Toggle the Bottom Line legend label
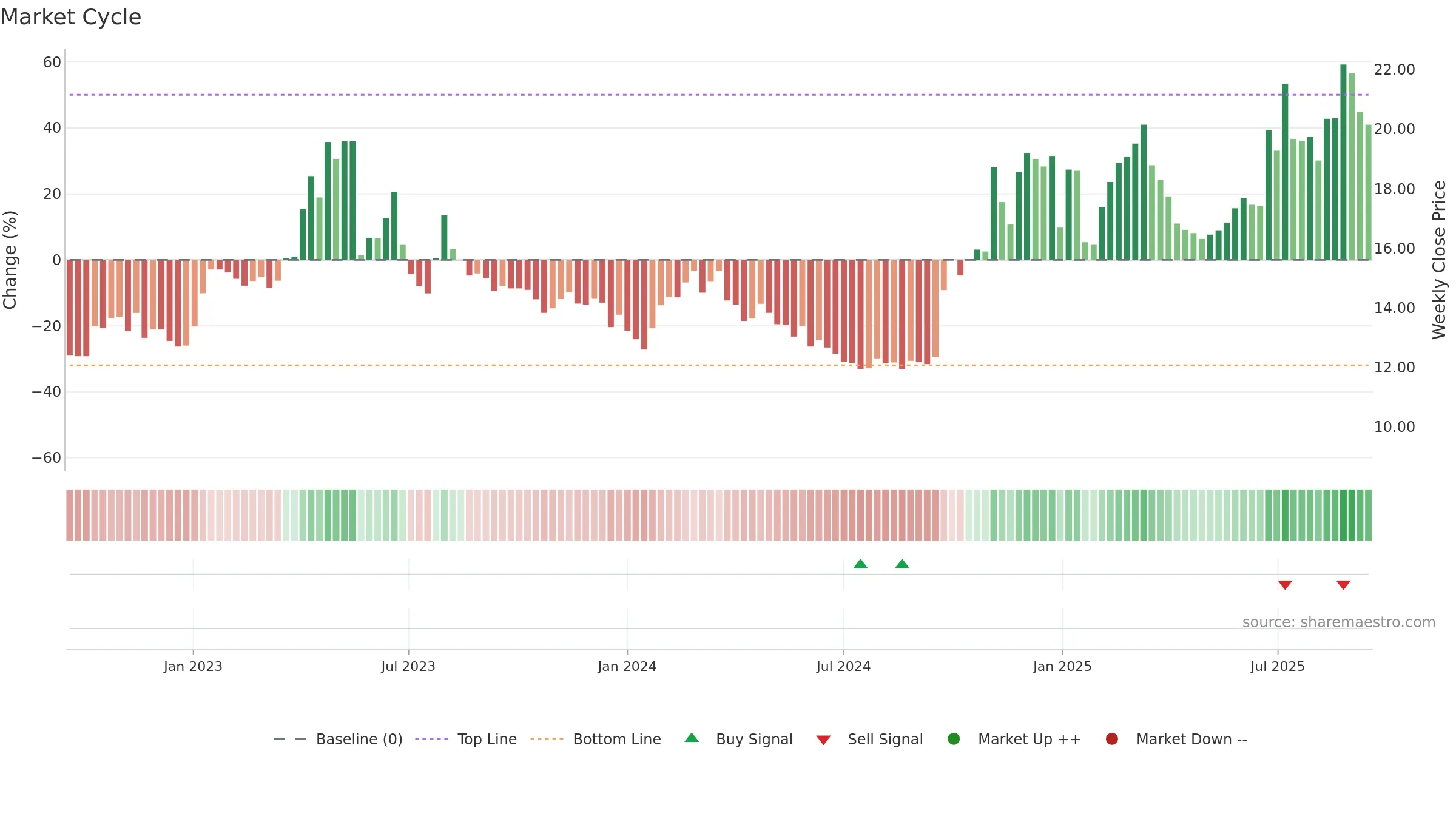 coord(617,739)
